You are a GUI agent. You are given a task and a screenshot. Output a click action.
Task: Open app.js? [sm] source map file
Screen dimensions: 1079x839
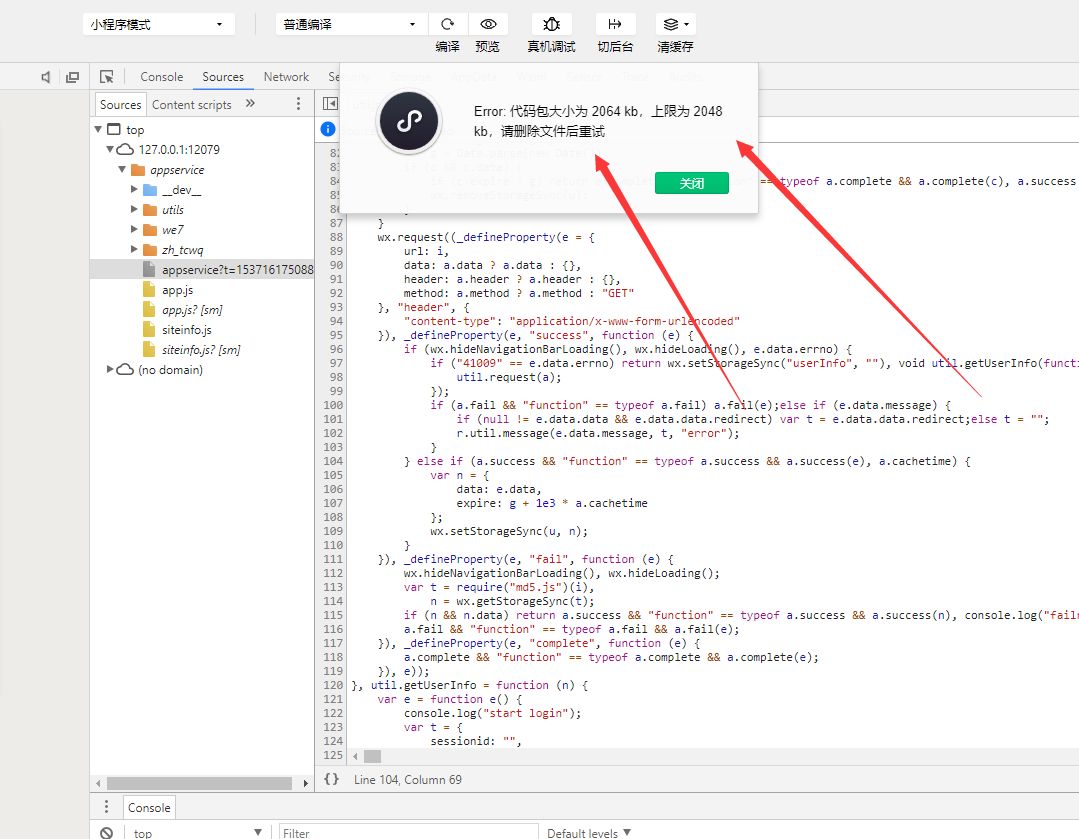(192, 310)
